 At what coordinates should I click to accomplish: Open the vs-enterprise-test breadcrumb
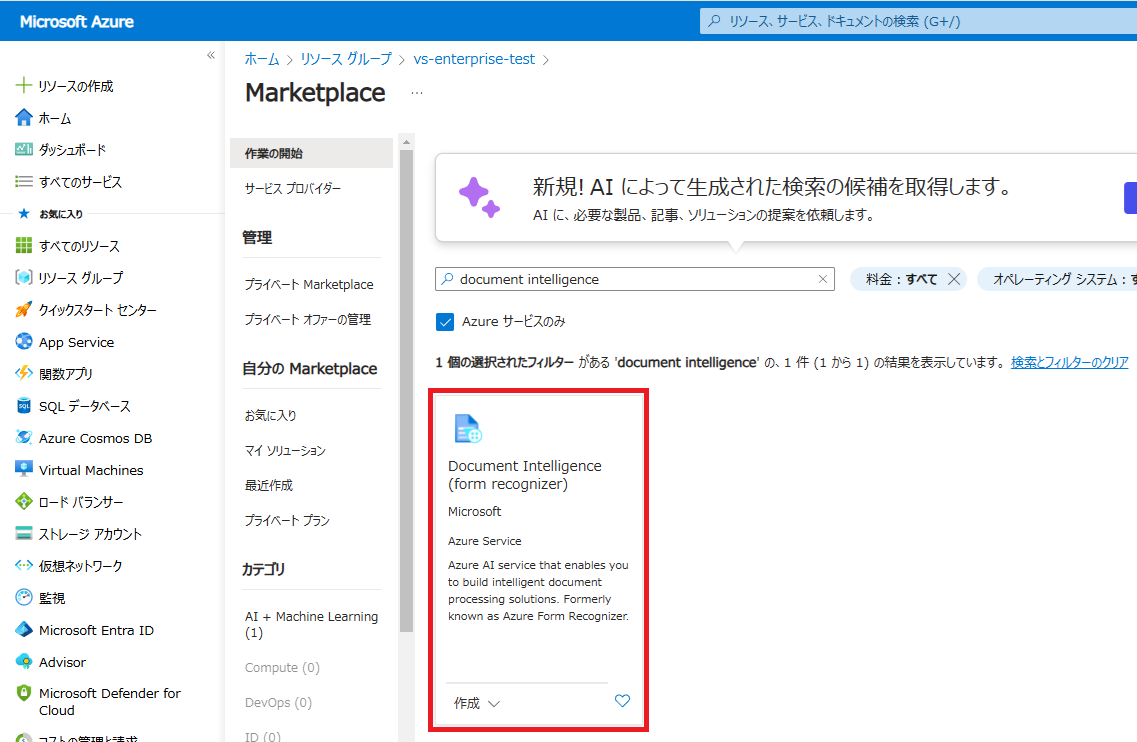(474, 59)
